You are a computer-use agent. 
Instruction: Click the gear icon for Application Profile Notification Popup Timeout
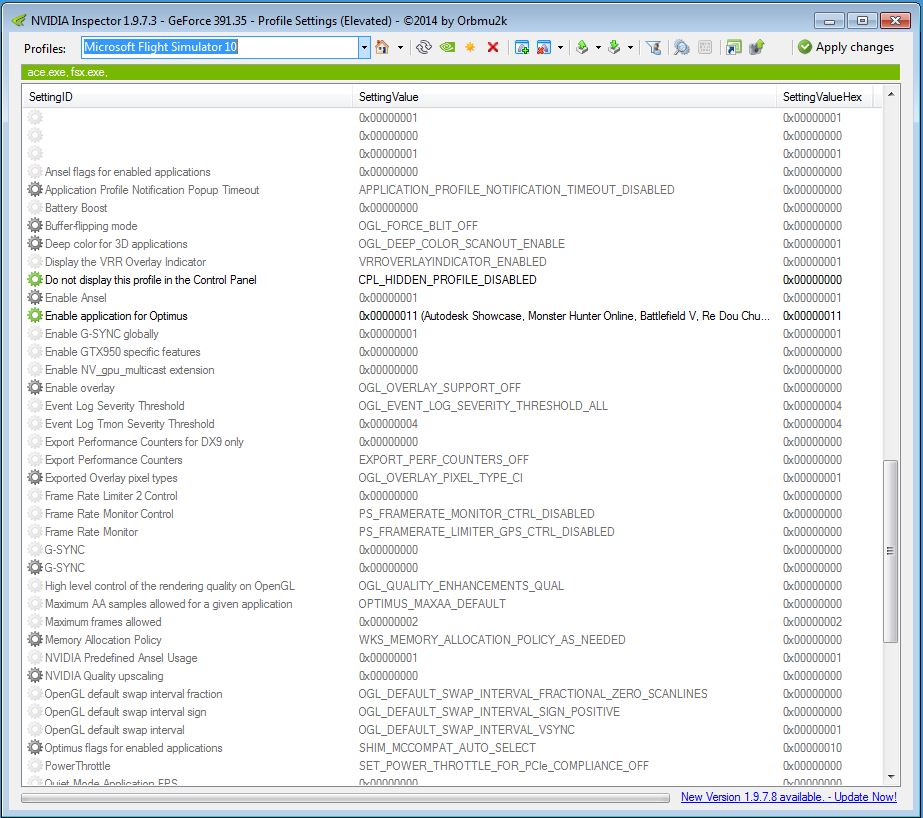coord(35,189)
